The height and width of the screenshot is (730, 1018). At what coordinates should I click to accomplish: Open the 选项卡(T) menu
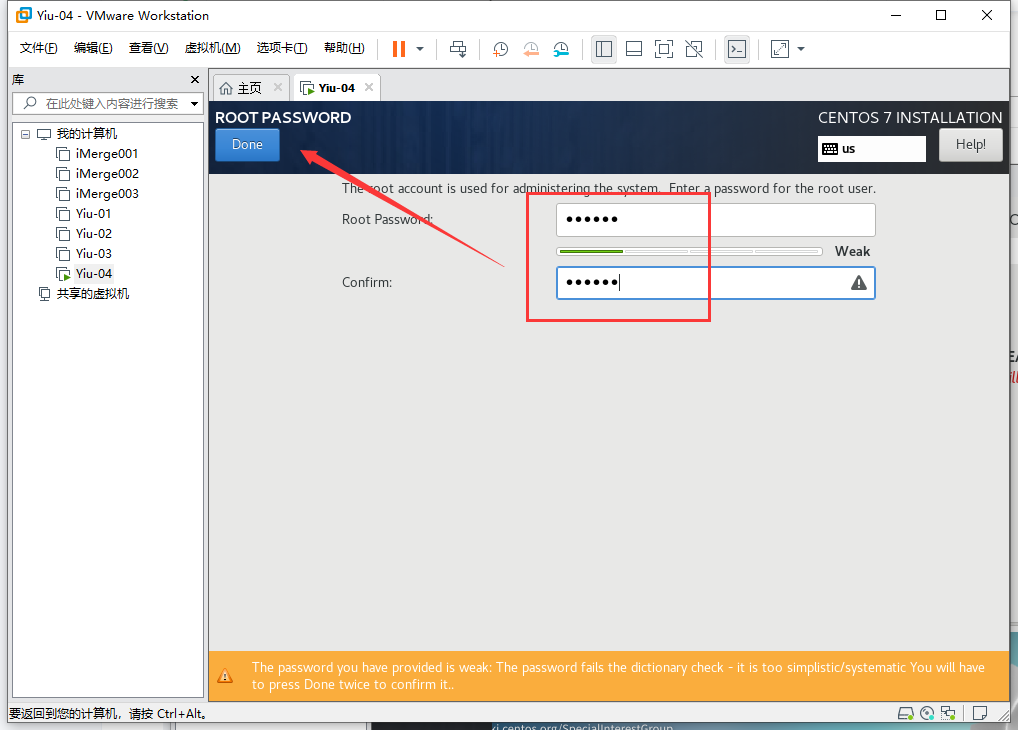click(x=282, y=48)
